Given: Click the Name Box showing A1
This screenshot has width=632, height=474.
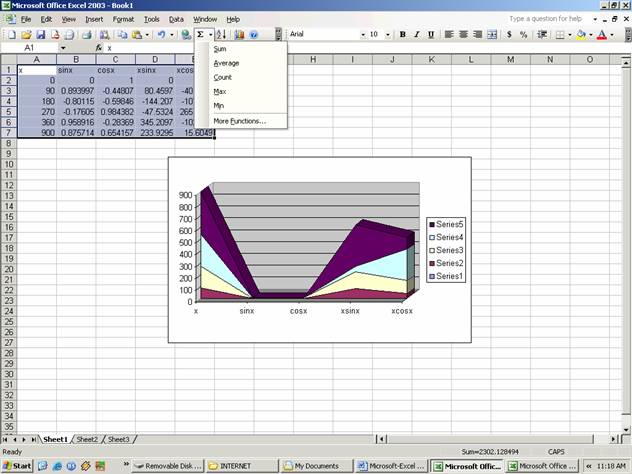Looking at the screenshot, I should (30, 48).
